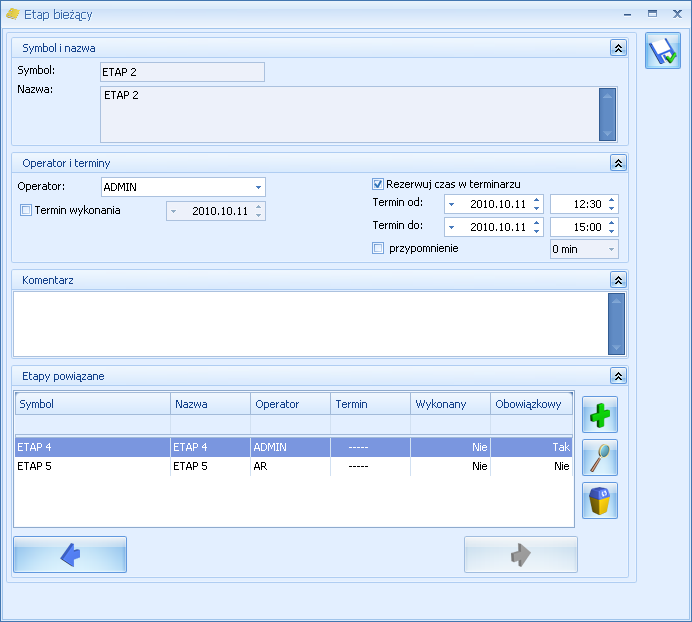This screenshot has width=692, height=622.
Task: Increase the Termin do date with up arrow
Action: coord(536,223)
